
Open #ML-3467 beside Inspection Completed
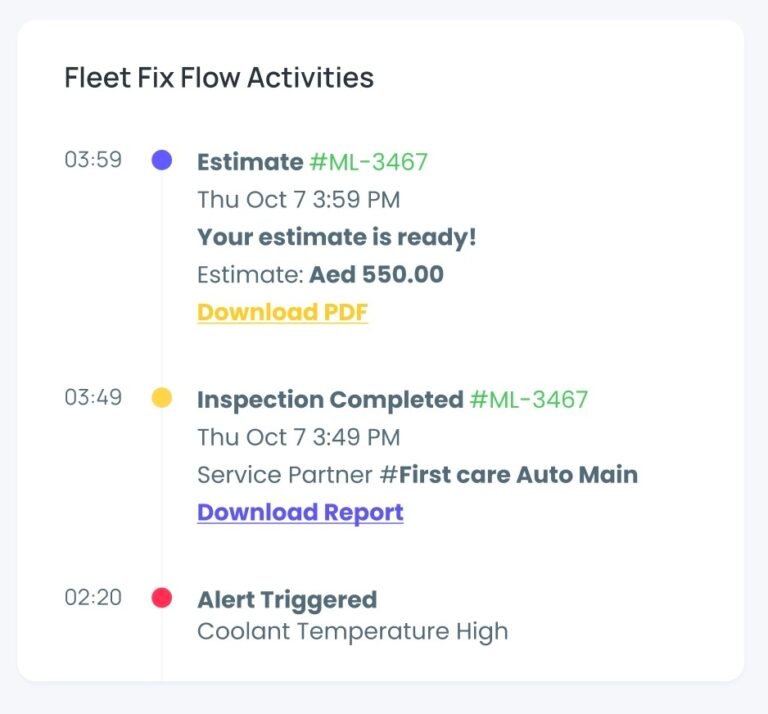click(x=529, y=400)
